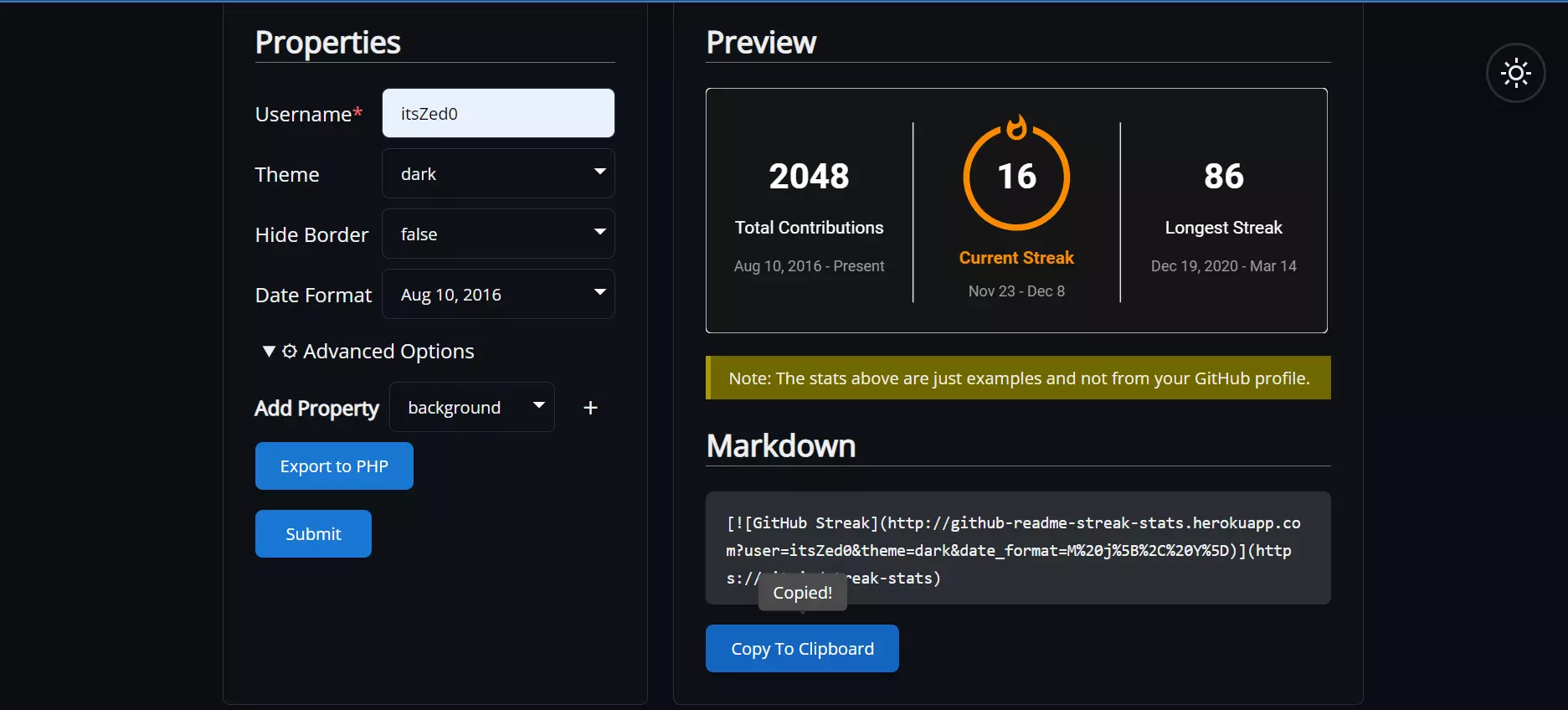1568x710 pixels.
Task: Click the 16 current streak number
Action: pyautogui.click(x=1016, y=177)
